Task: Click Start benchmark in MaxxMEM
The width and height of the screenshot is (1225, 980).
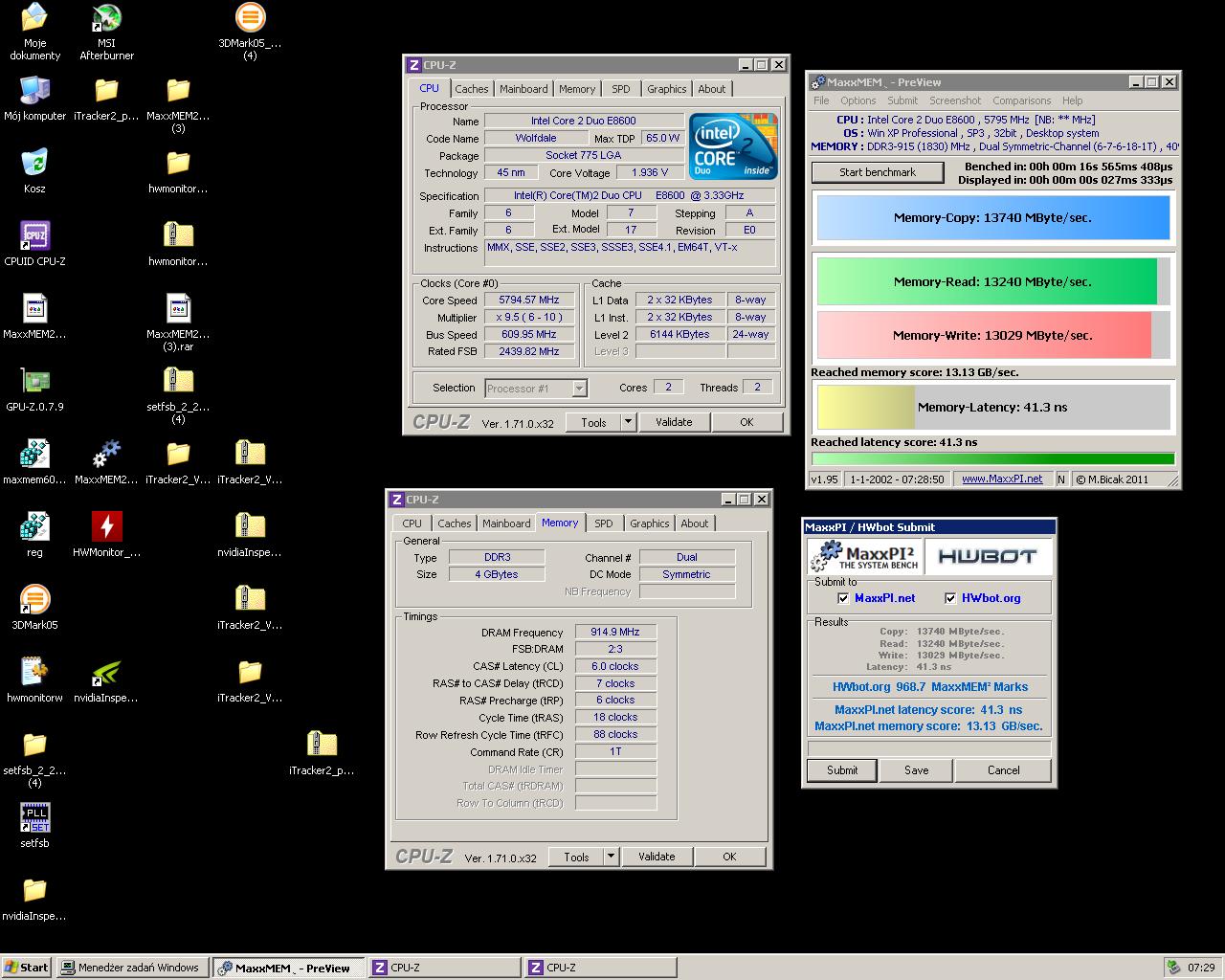Action: (x=878, y=172)
